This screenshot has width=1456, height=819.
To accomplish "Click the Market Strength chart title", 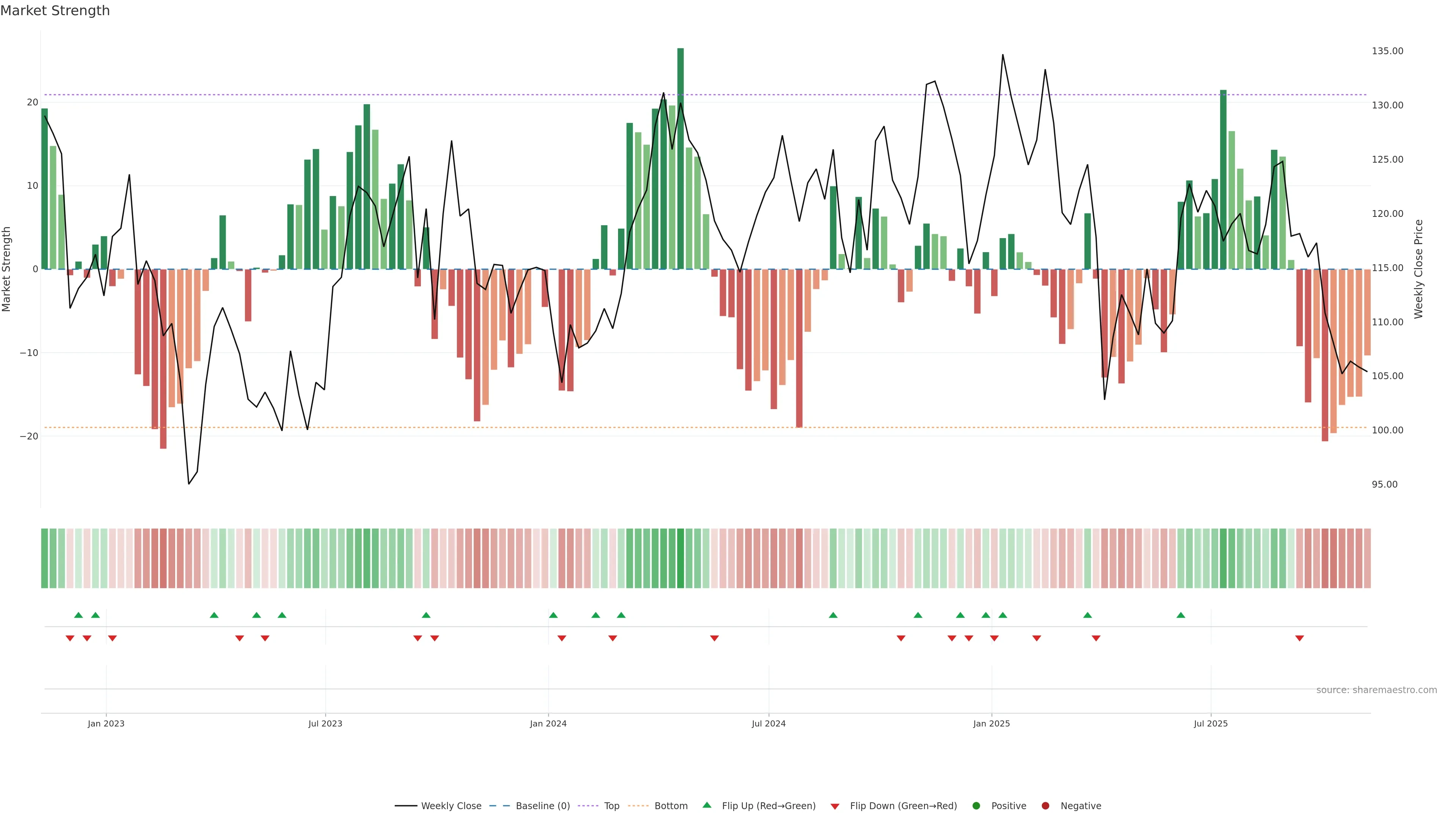I will 55,11.
